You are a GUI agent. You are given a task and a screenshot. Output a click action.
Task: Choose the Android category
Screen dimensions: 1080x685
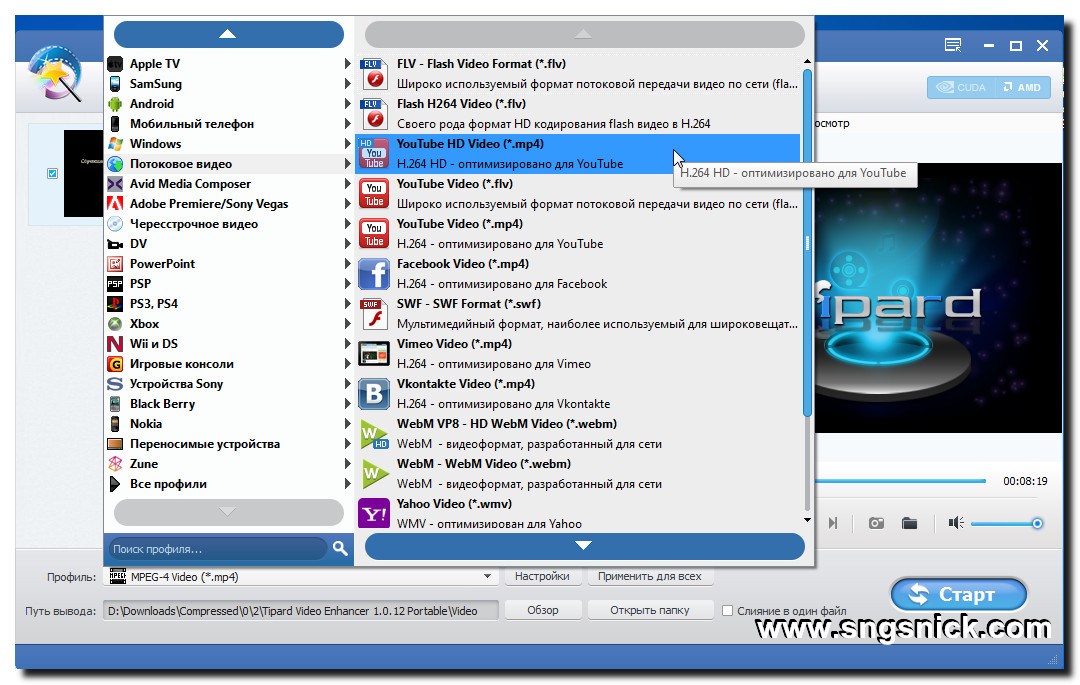pos(227,104)
